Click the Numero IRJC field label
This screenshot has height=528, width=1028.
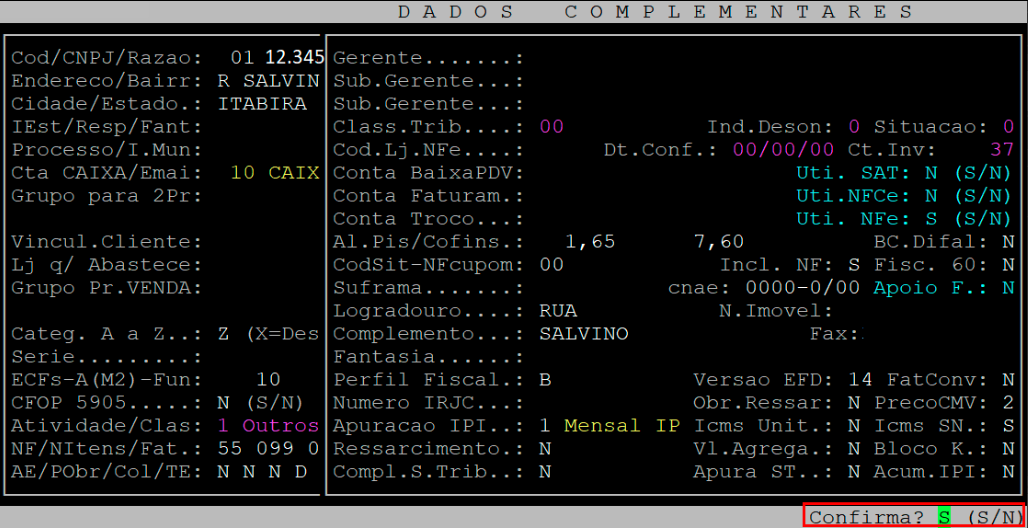coord(428,403)
